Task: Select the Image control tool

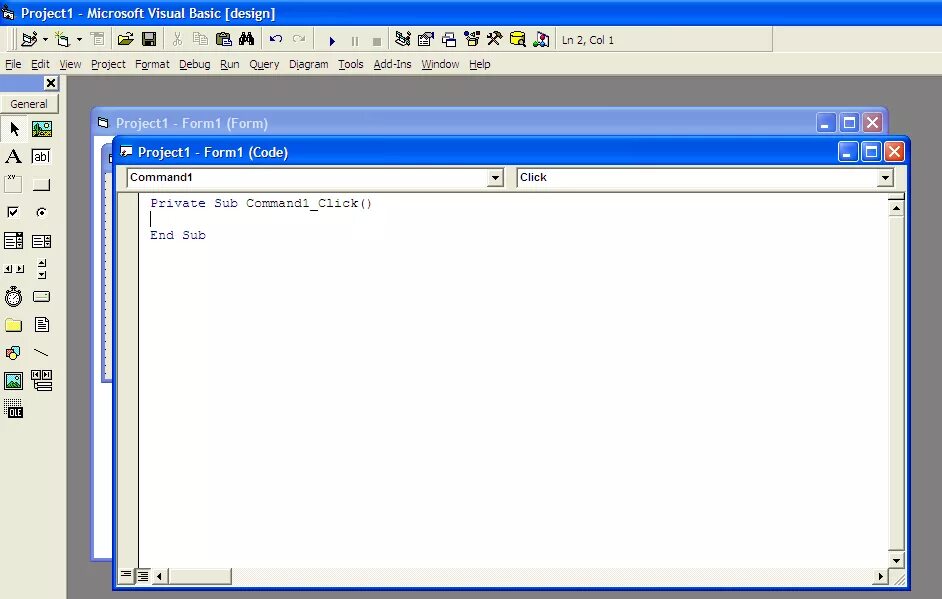Action: 14,380
